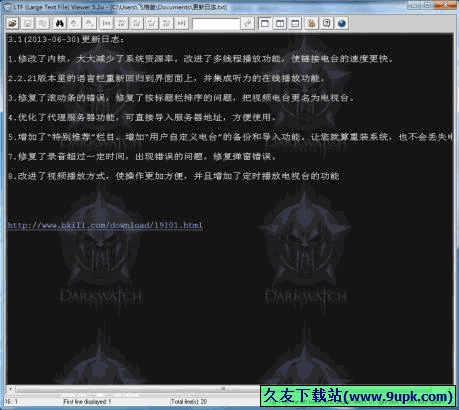Maximize the LTF Viewer window
459x410 pixels.
[427, 5]
